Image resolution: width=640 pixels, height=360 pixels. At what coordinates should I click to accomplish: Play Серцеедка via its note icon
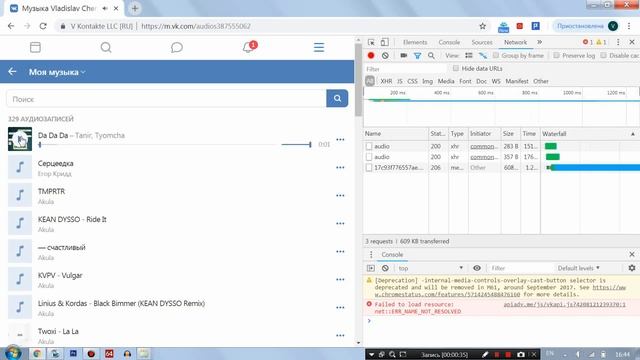20,167
